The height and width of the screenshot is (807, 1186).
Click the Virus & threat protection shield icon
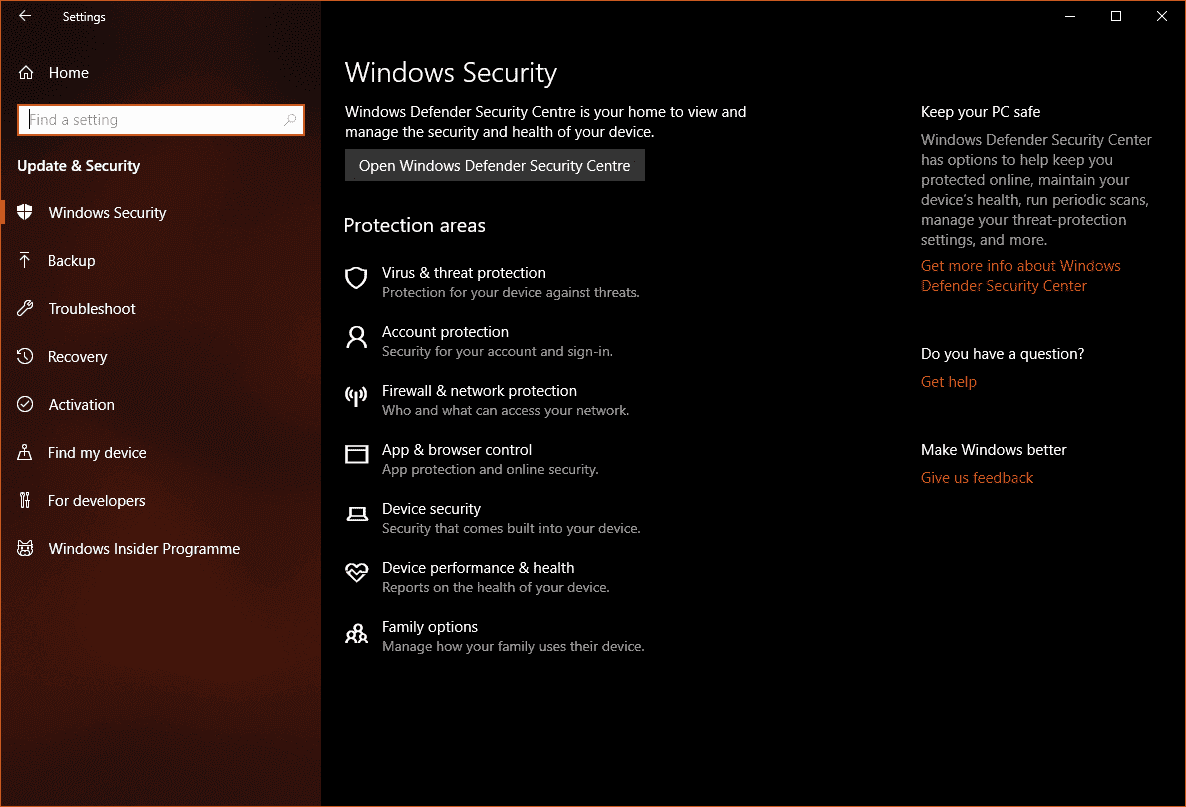pos(356,278)
